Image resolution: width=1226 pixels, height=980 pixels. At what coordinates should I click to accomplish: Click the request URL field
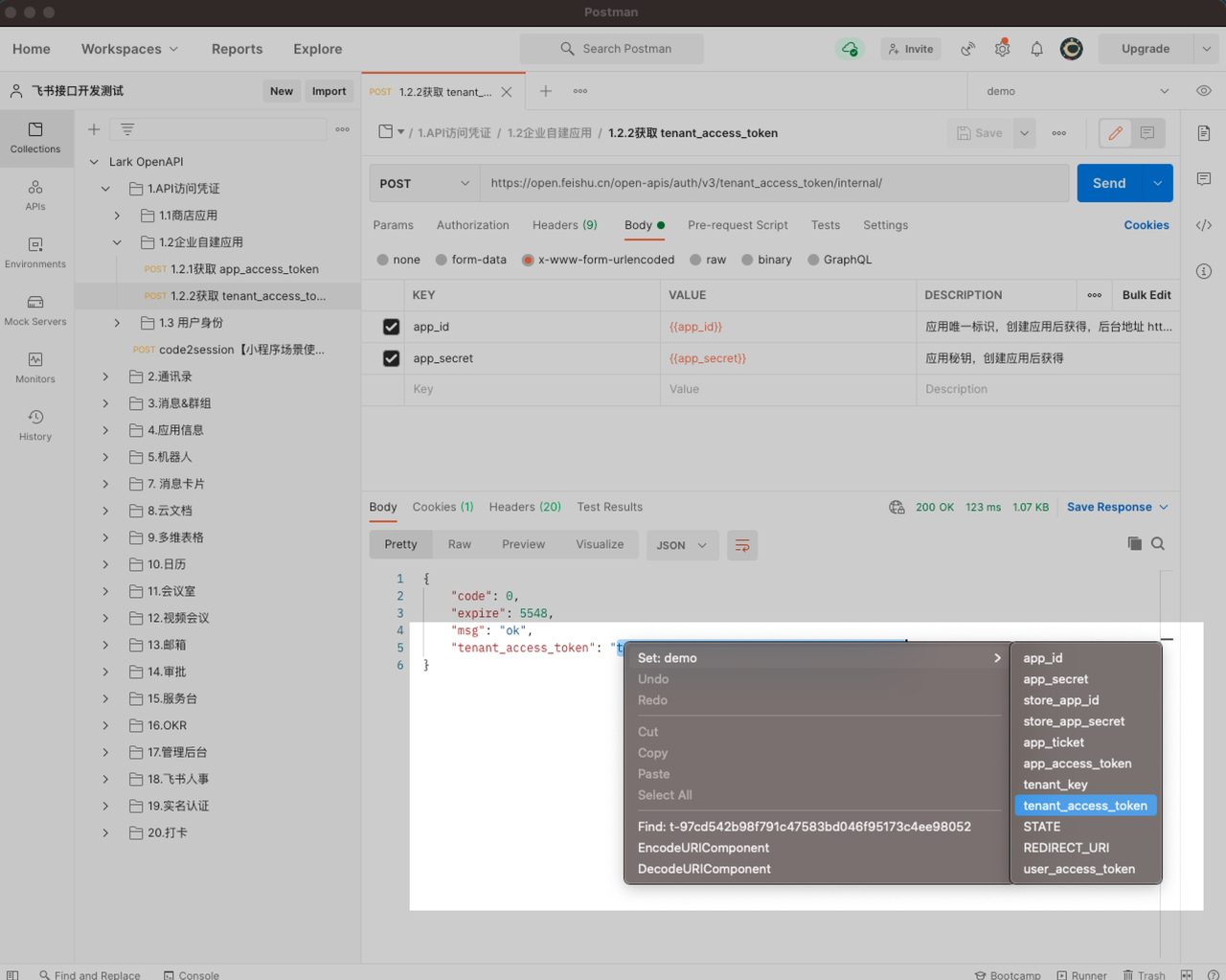coord(774,183)
